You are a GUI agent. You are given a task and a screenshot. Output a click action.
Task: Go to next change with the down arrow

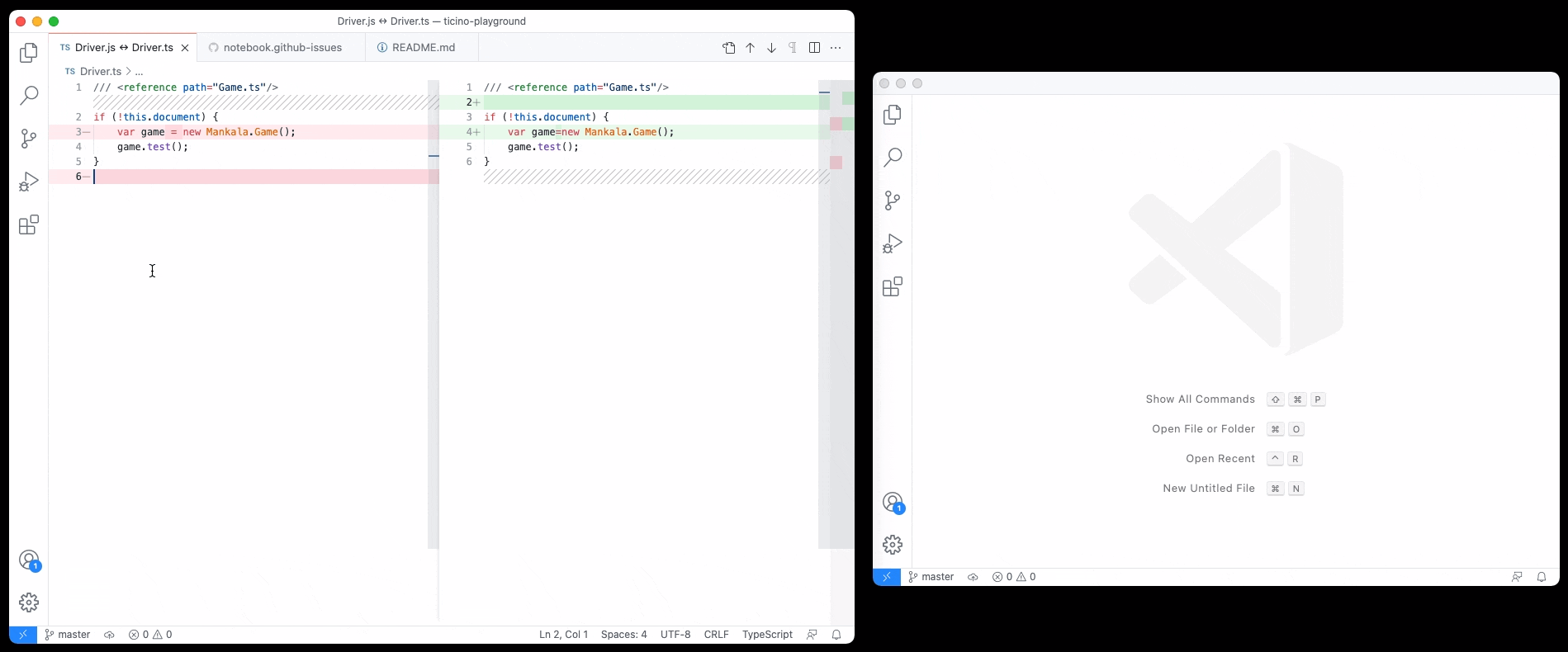(x=772, y=48)
